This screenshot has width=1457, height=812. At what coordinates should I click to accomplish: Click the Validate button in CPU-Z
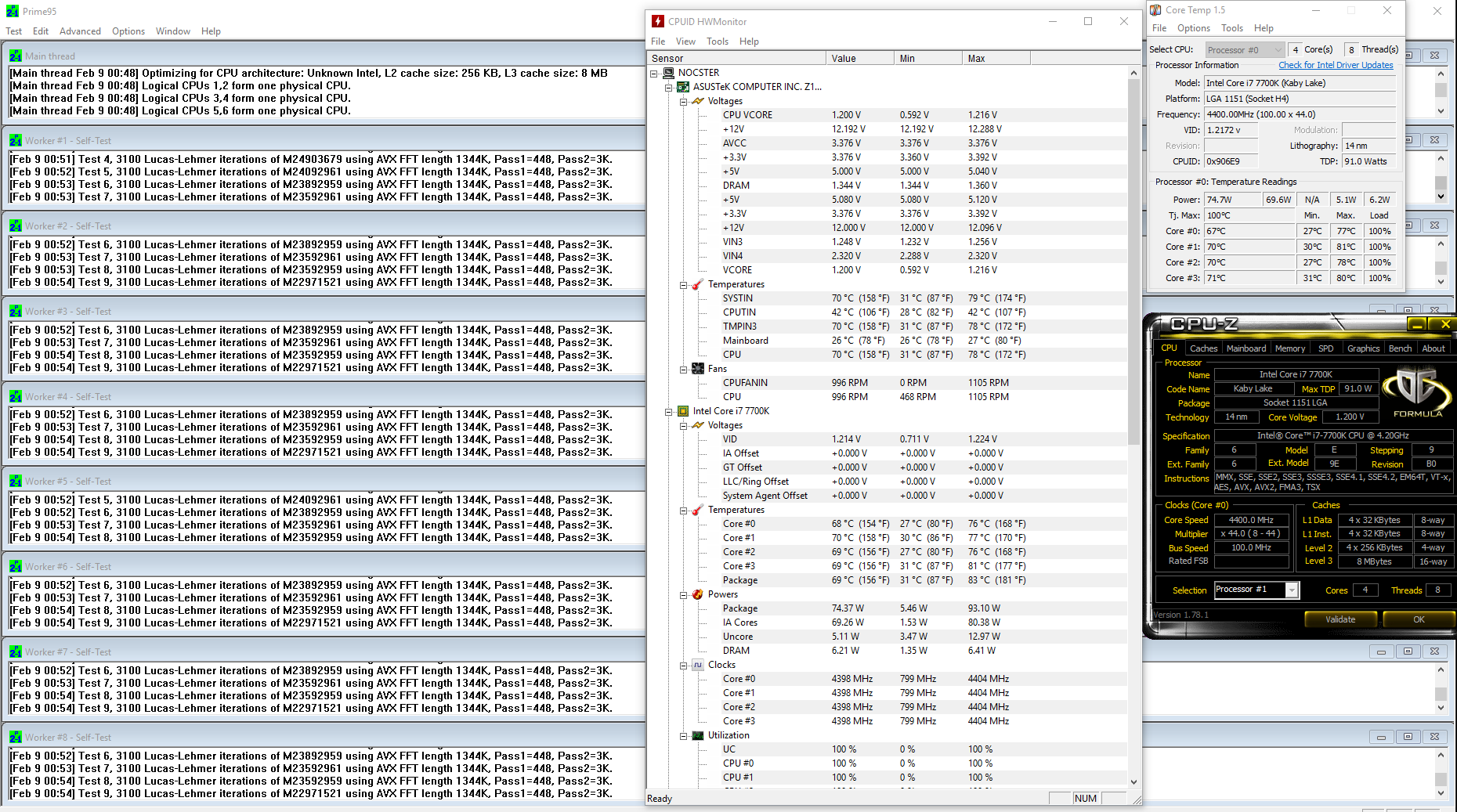pyautogui.click(x=1340, y=619)
